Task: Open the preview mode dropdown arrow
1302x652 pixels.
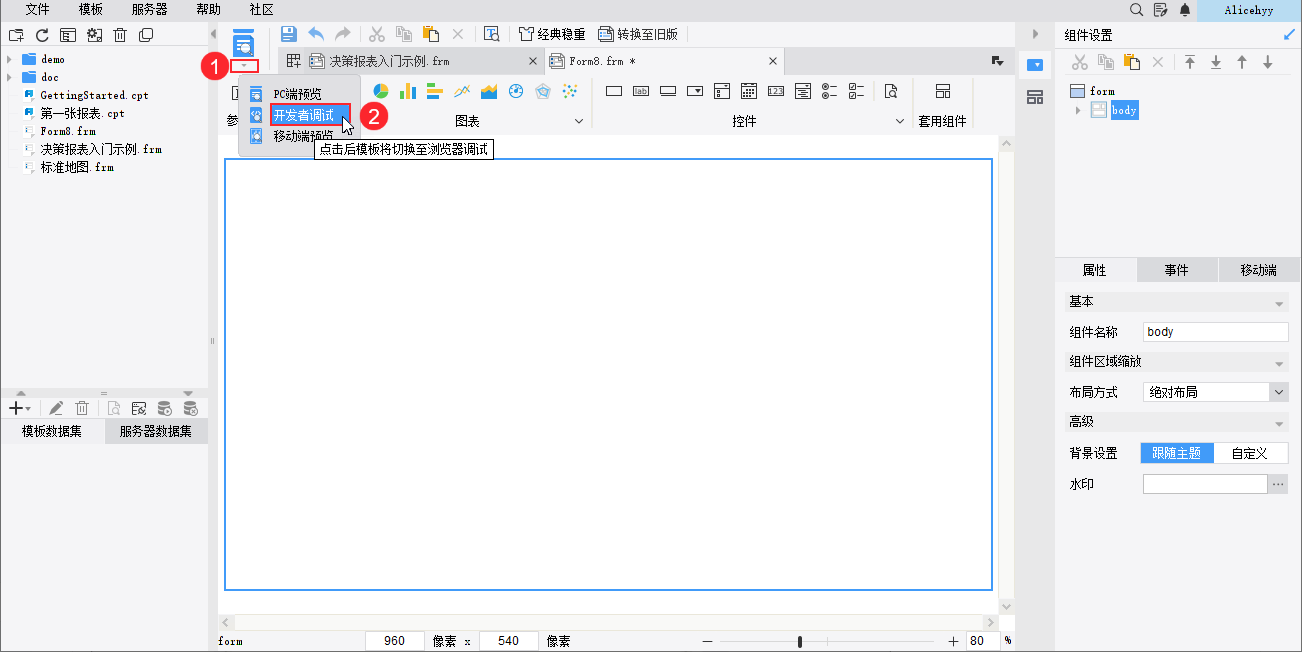Action: pyautogui.click(x=244, y=66)
